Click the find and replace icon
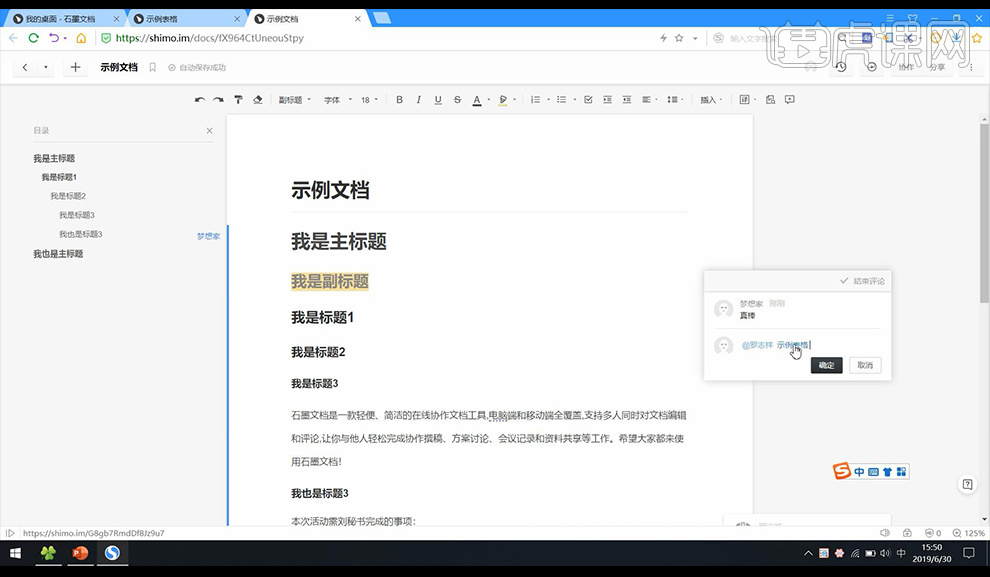 [770, 100]
